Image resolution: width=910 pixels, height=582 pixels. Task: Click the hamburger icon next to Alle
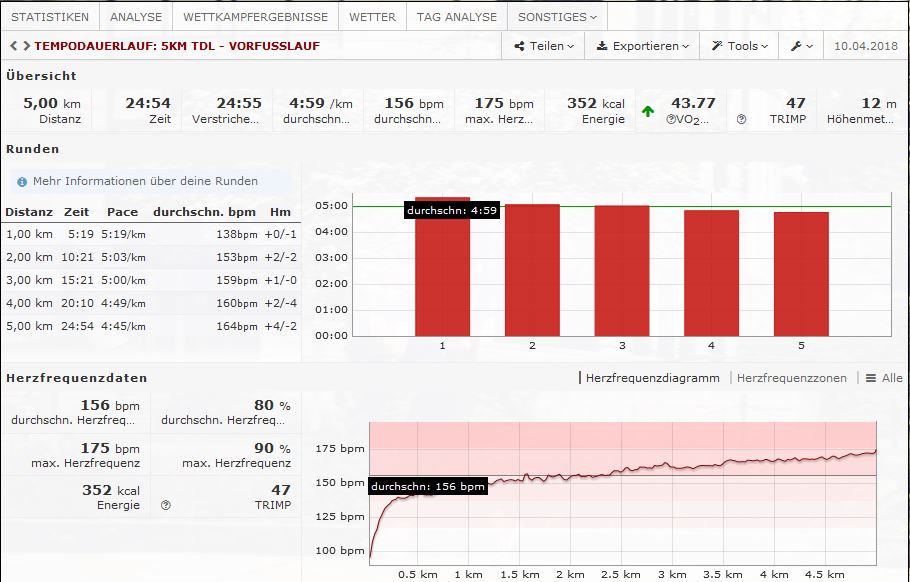click(871, 378)
